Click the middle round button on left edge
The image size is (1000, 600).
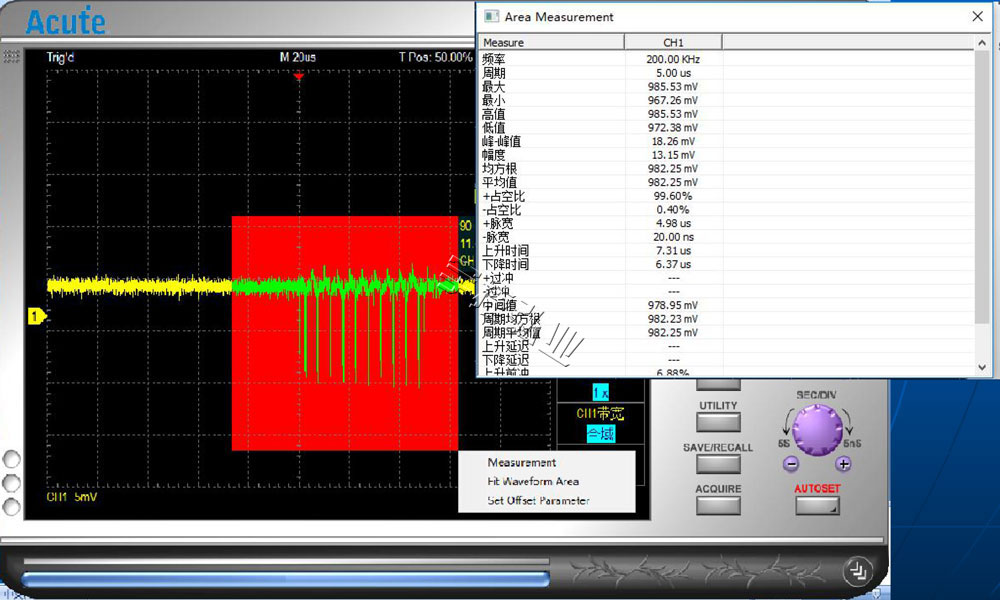(x=11, y=483)
